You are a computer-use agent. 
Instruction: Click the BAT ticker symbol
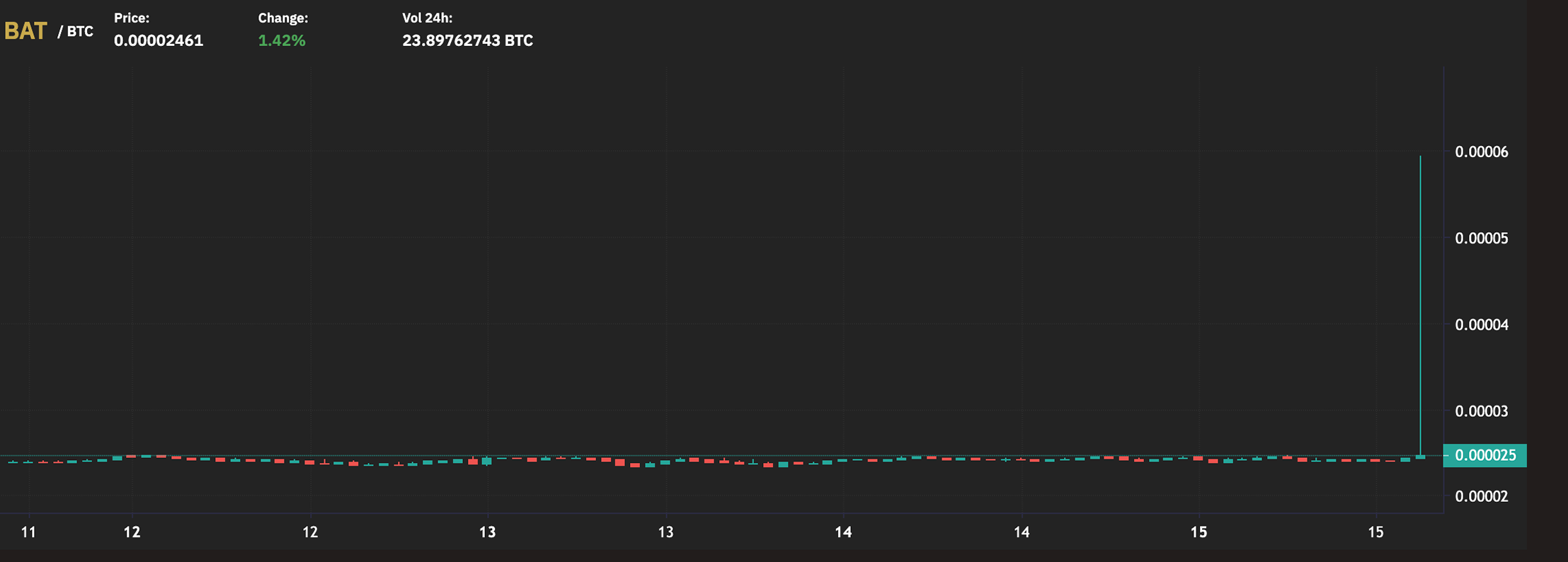[x=25, y=31]
